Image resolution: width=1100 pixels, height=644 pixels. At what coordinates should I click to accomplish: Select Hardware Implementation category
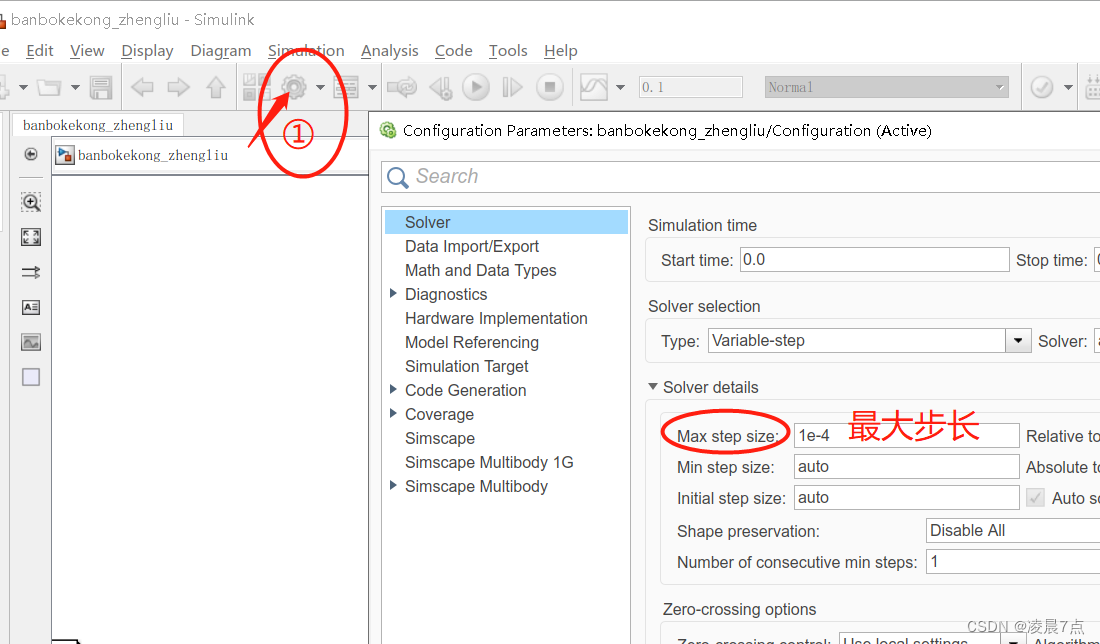click(496, 318)
